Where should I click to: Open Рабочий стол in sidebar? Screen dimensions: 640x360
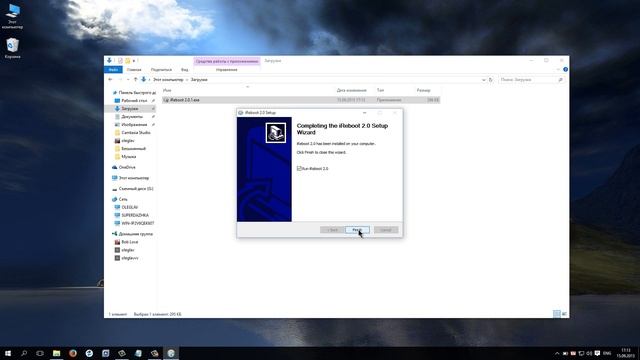pyautogui.click(x=134, y=100)
